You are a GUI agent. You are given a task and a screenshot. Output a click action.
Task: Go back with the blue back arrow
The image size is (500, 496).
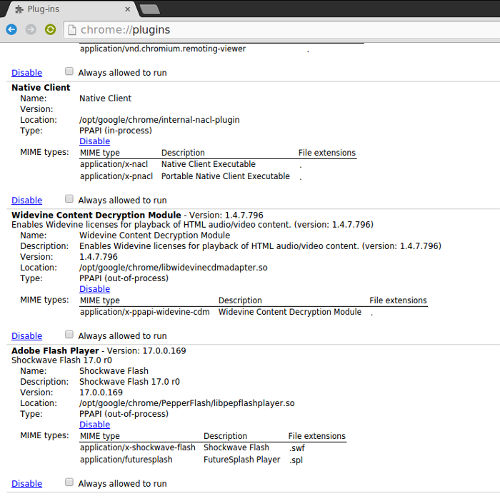pyautogui.click(x=12, y=30)
